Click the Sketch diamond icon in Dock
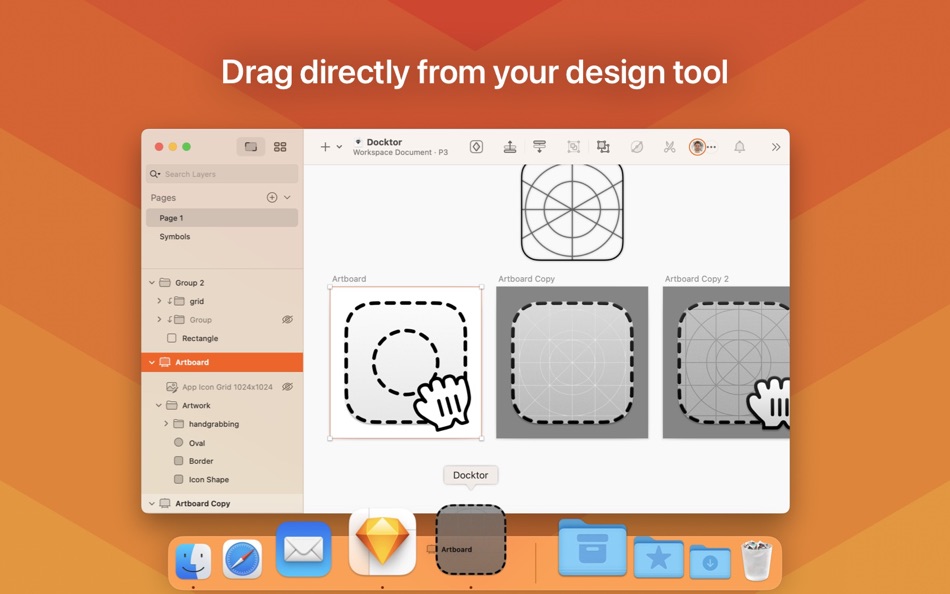Viewport: 950px width, 594px height. [382, 541]
